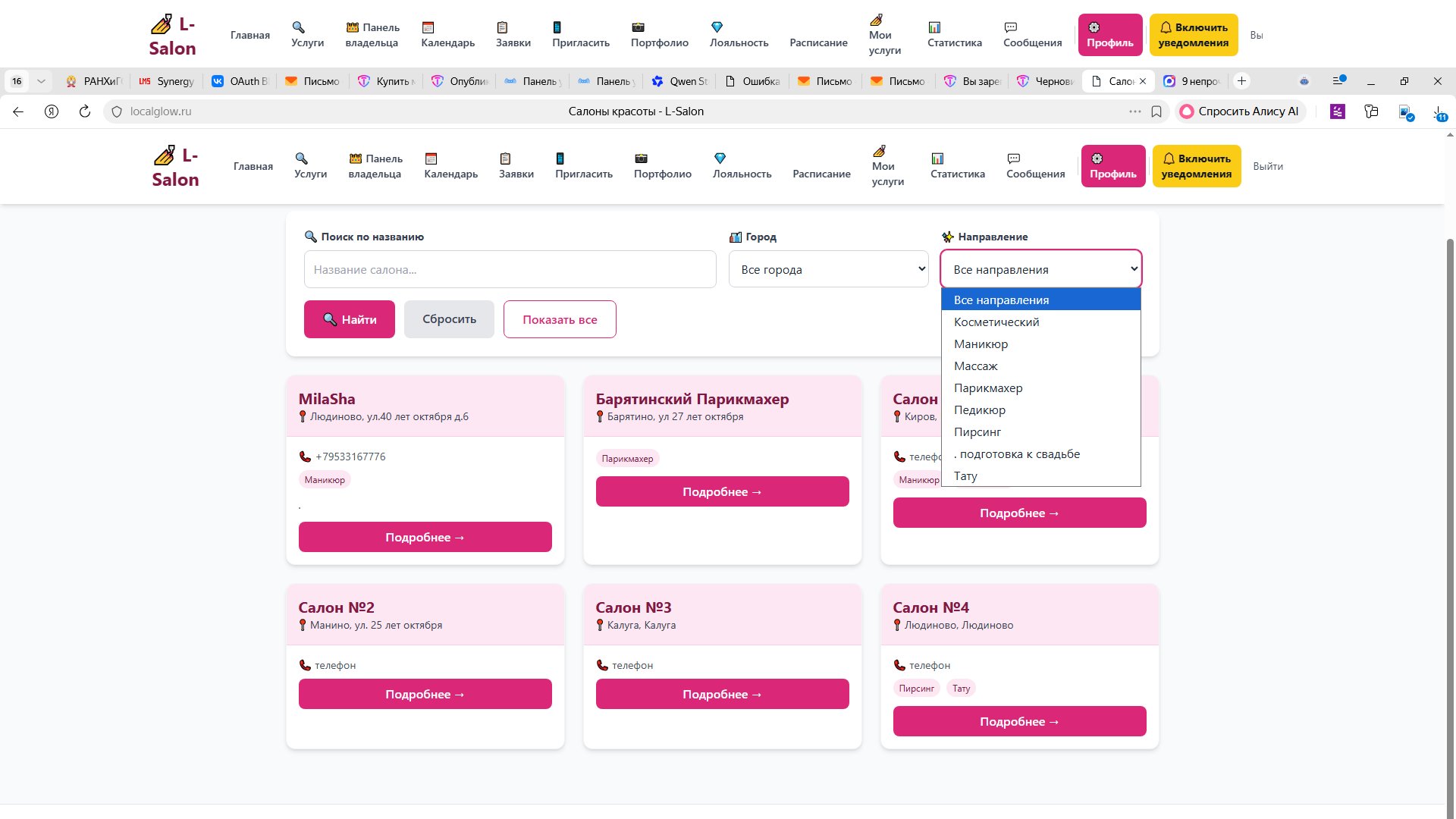Image resolution: width=1456 pixels, height=819 pixels.
Task: Click the Найти search button
Action: click(x=349, y=319)
